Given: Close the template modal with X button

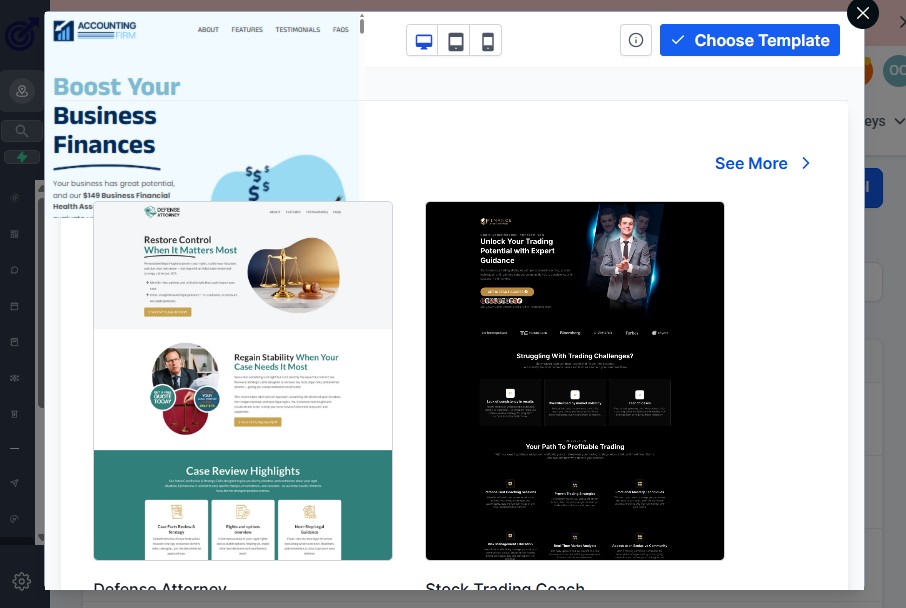Looking at the screenshot, I should pos(863,13).
